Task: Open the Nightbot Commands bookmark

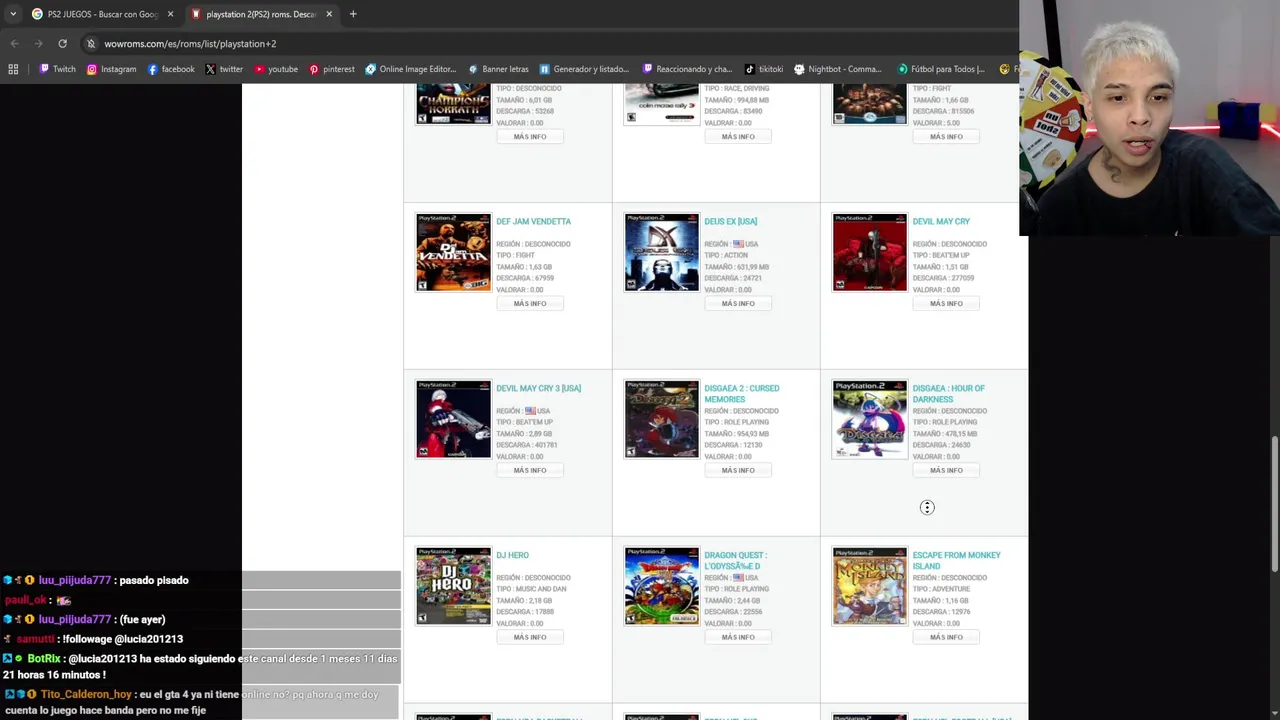Action: click(838, 69)
